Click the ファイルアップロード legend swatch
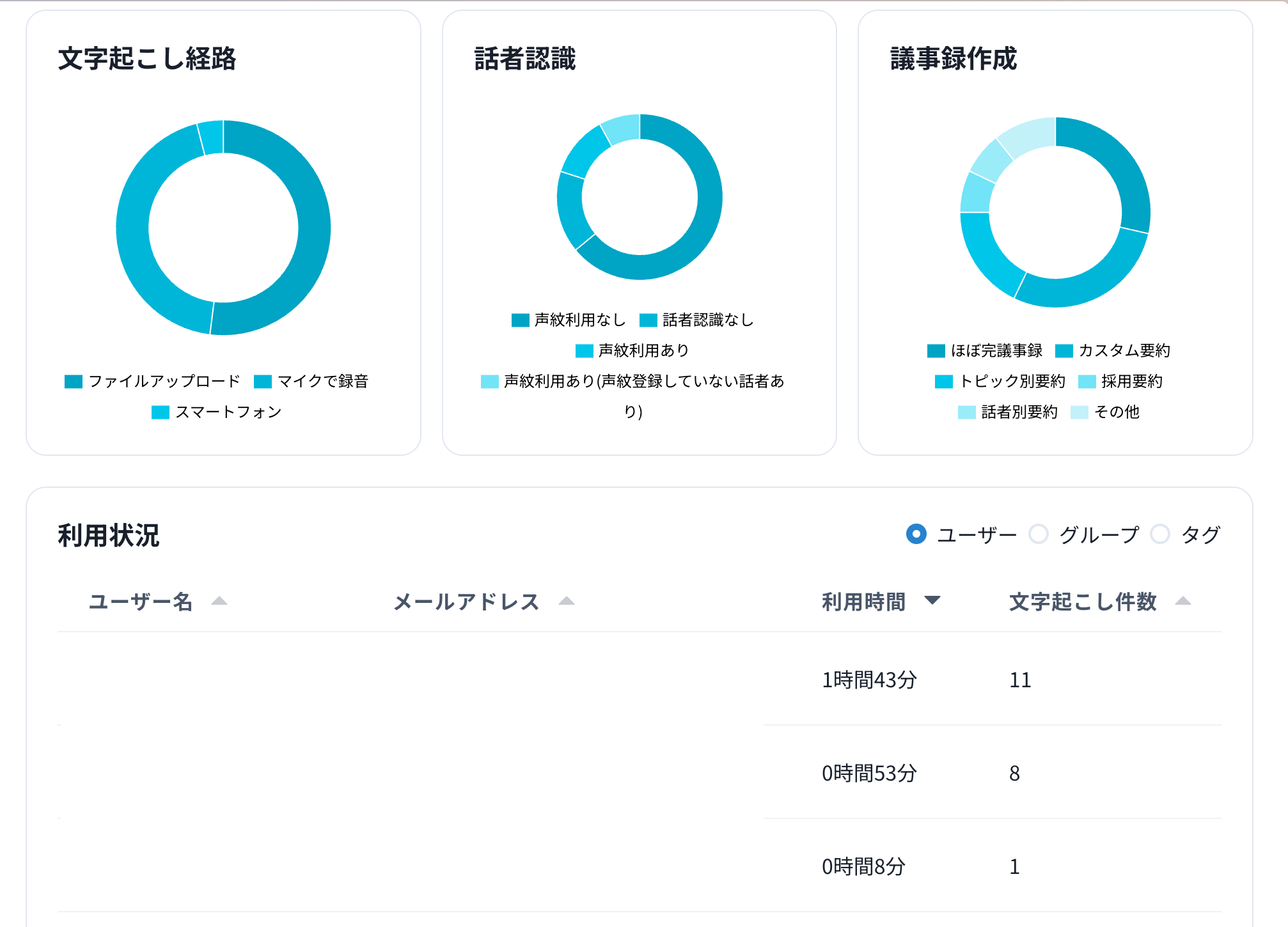Viewport: 1288px width, 927px height. [x=72, y=382]
